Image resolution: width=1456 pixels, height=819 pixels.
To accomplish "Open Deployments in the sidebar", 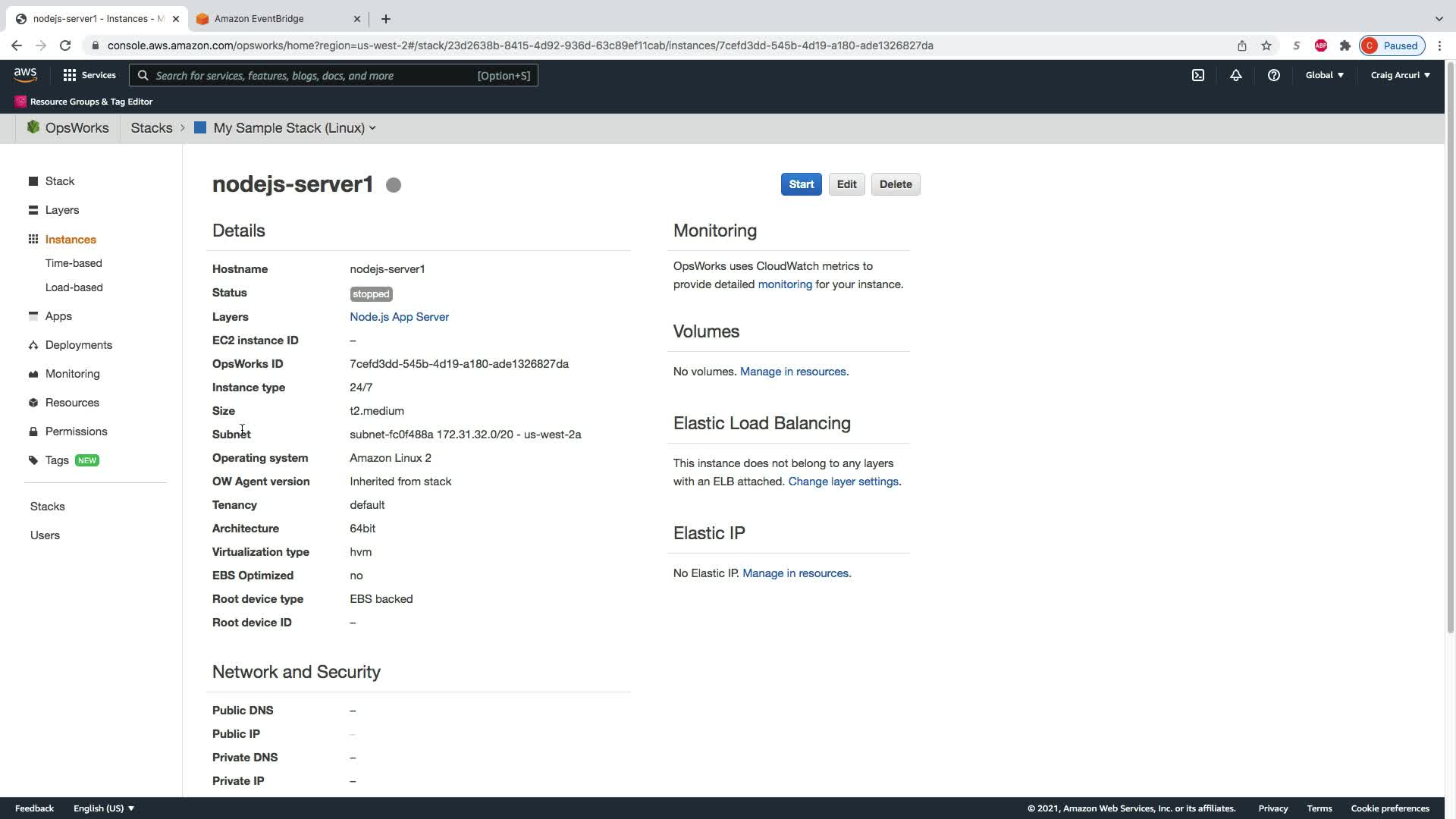I will click(79, 345).
